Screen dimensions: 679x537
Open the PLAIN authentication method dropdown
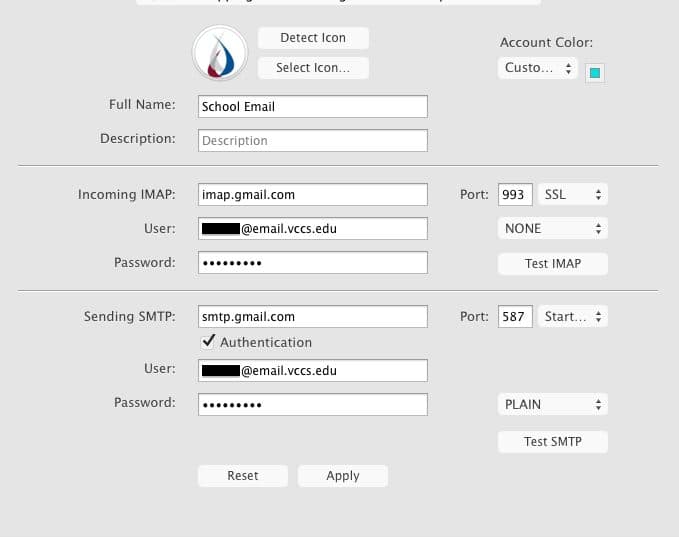553,405
